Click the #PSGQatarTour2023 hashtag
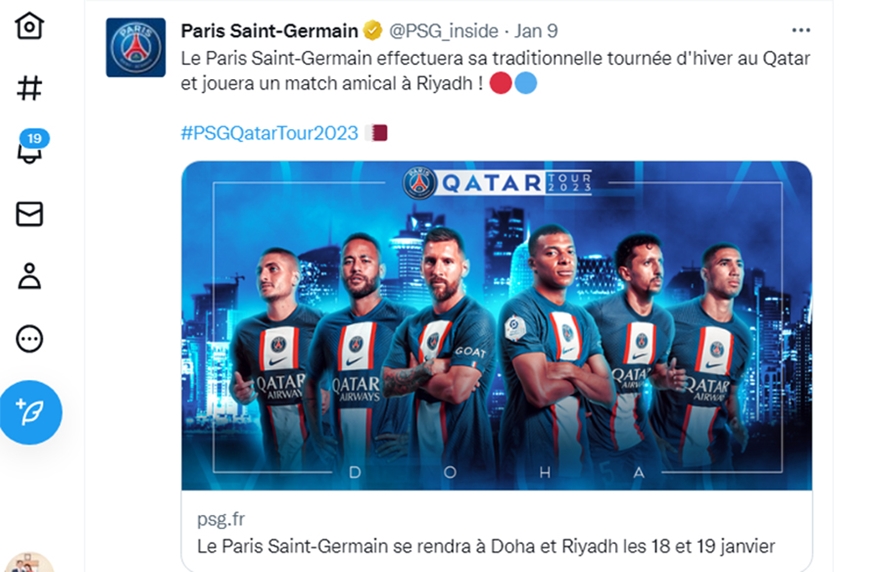870x572 pixels. [269, 133]
